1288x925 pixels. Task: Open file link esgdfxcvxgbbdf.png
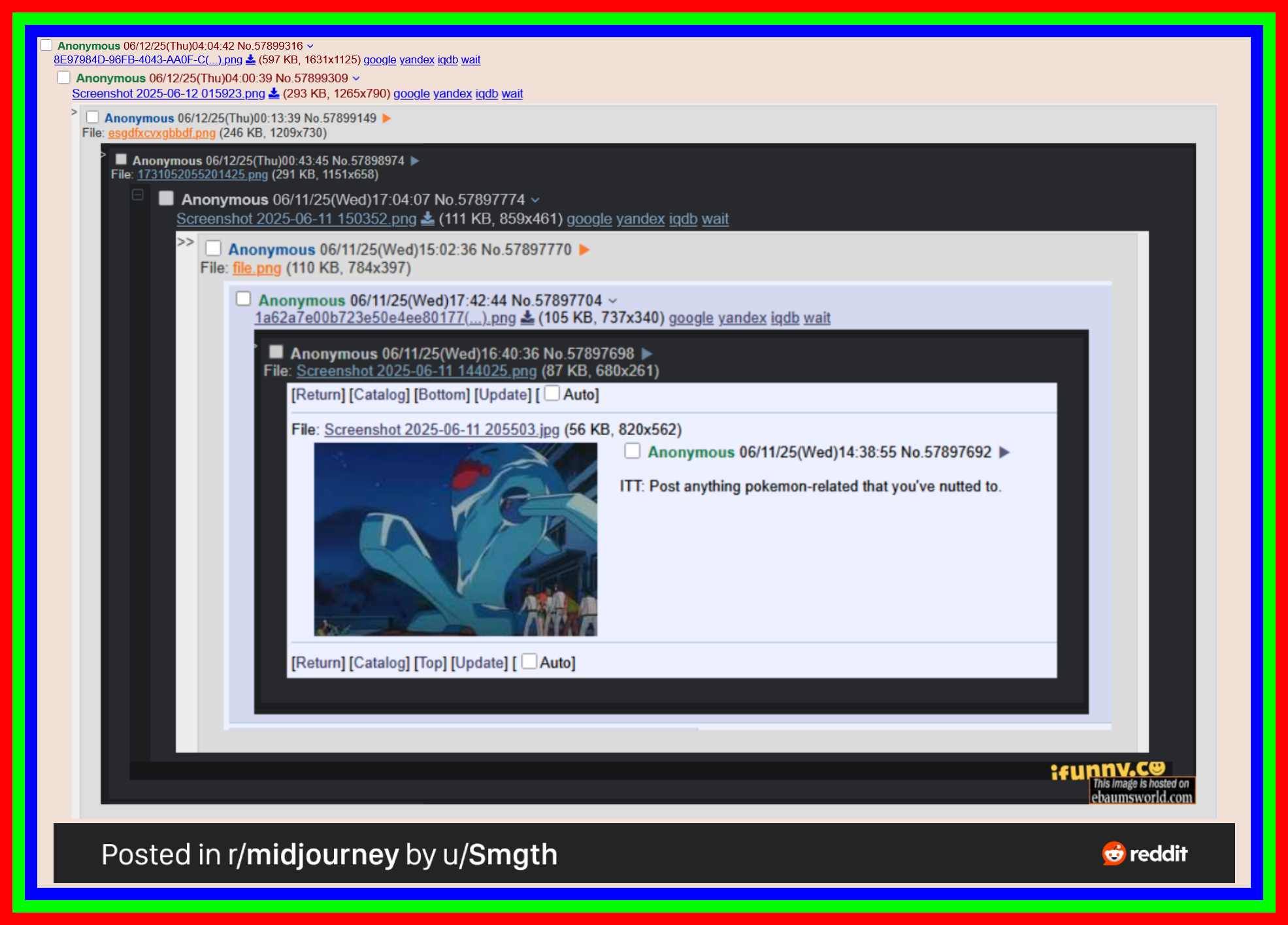click(x=162, y=133)
